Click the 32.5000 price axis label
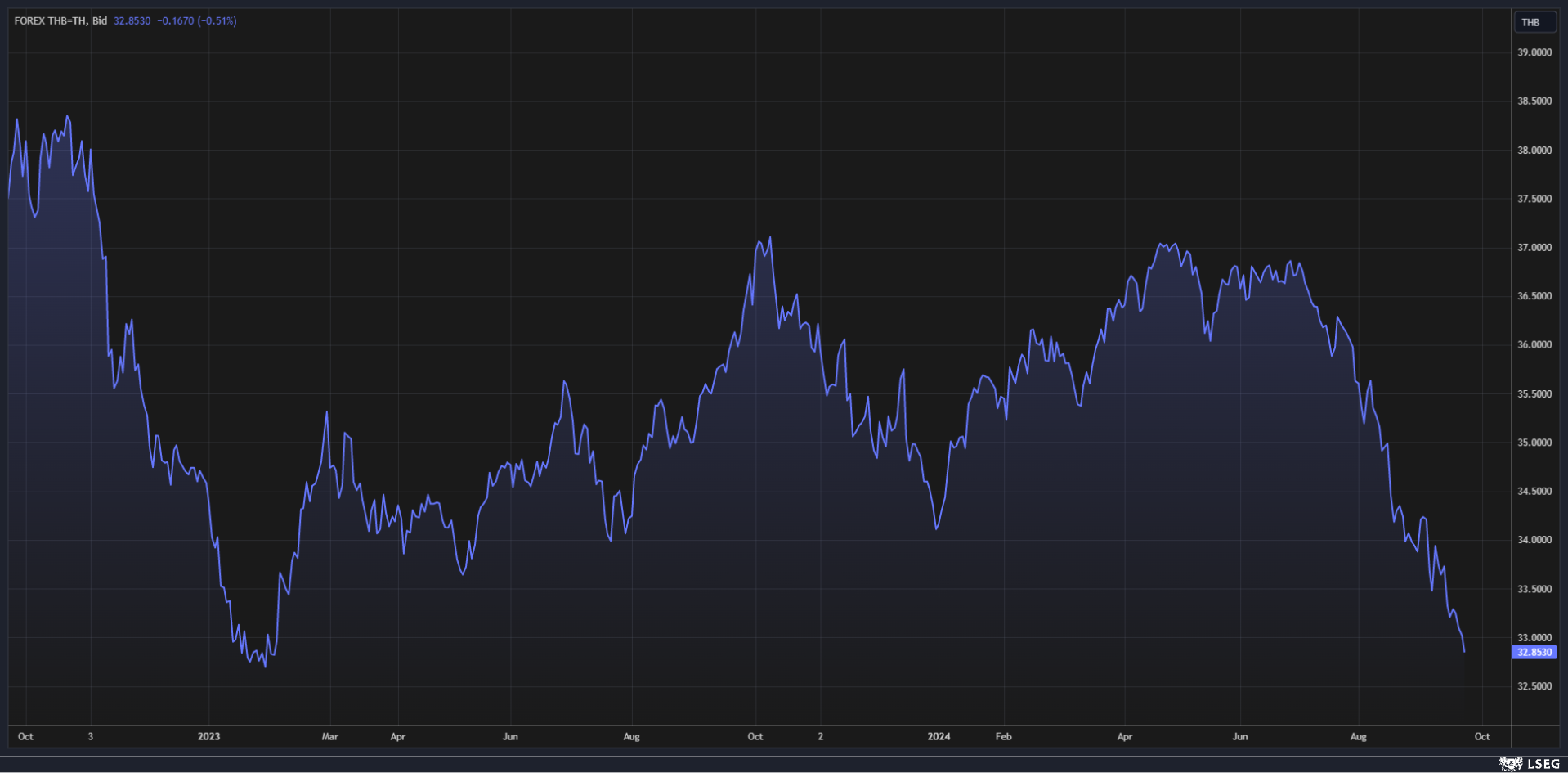This screenshot has width=1568, height=773. point(1534,686)
